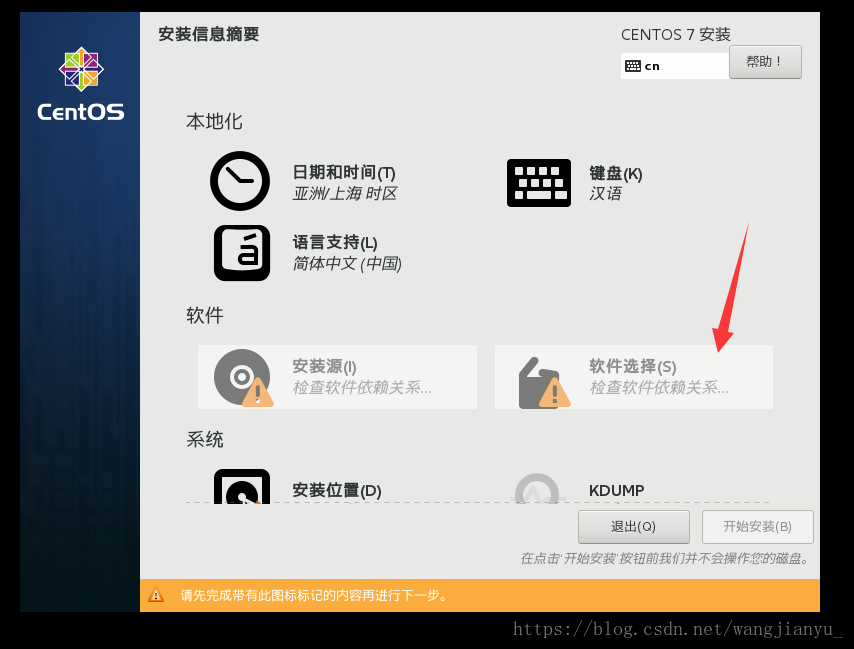Image resolution: width=854 pixels, height=649 pixels.
Task: Click warning icon in orange notification bar
Action: click(x=156, y=595)
